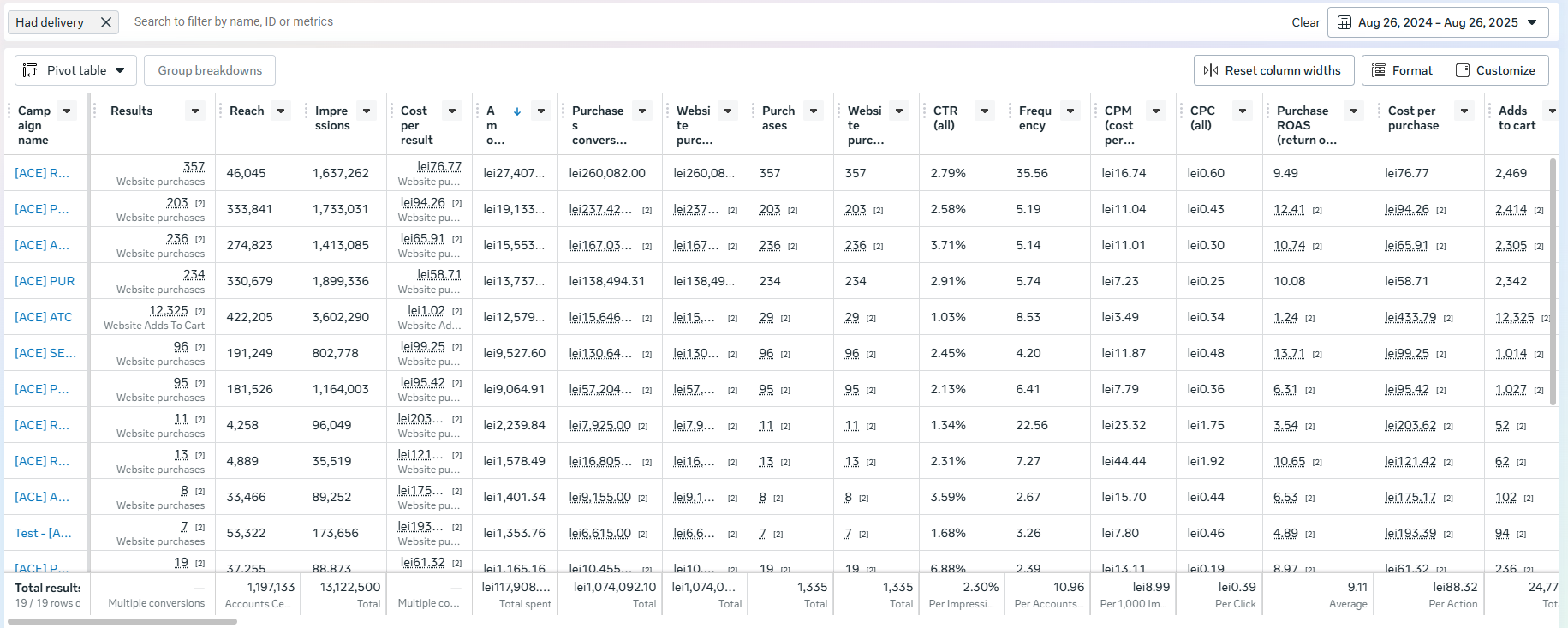1568x628 pixels.
Task: Click the 12.41 Purchase ROAS value
Action: click(x=1289, y=209)
